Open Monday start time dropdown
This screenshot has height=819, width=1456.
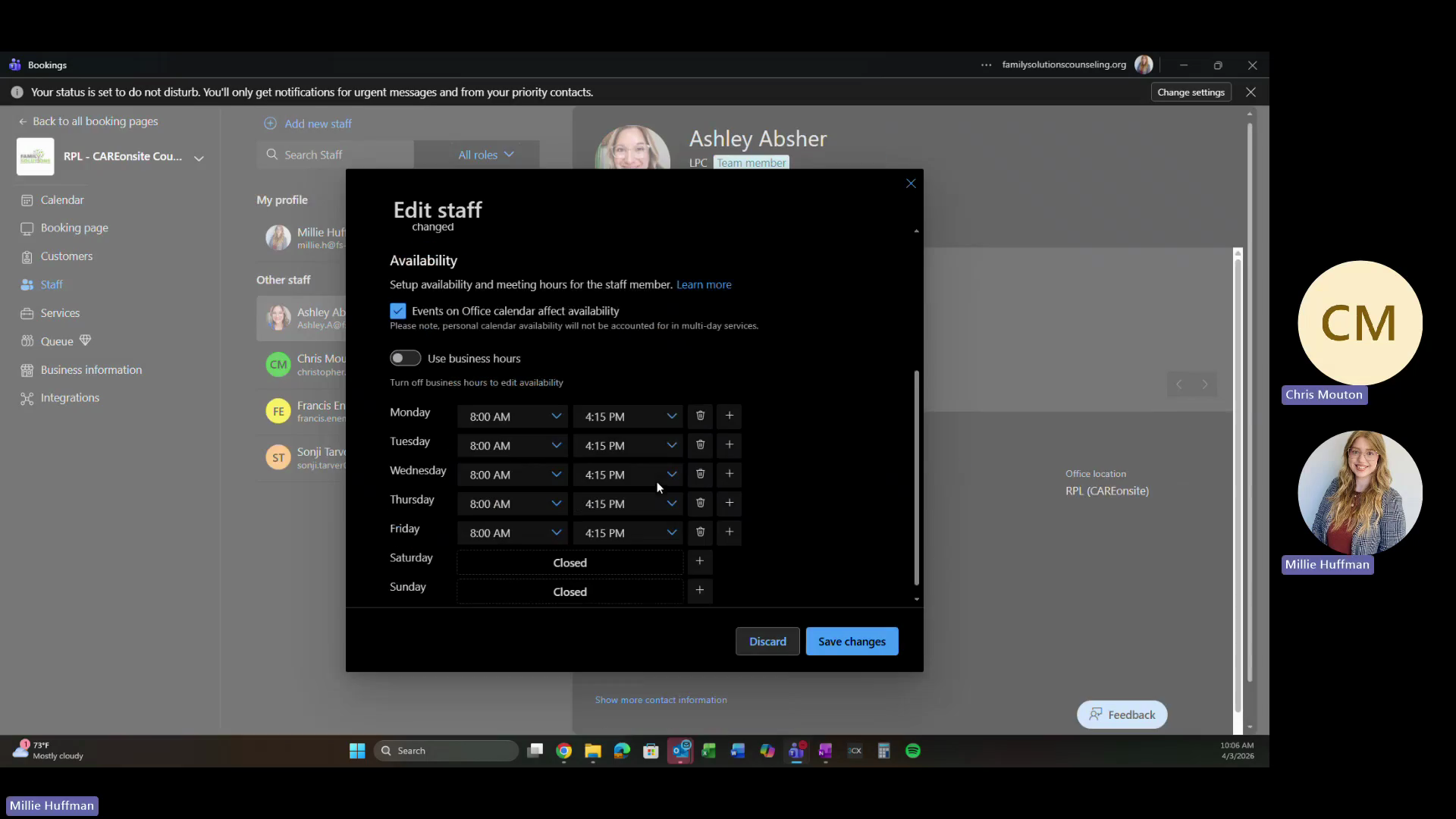[x=513, y=416]
